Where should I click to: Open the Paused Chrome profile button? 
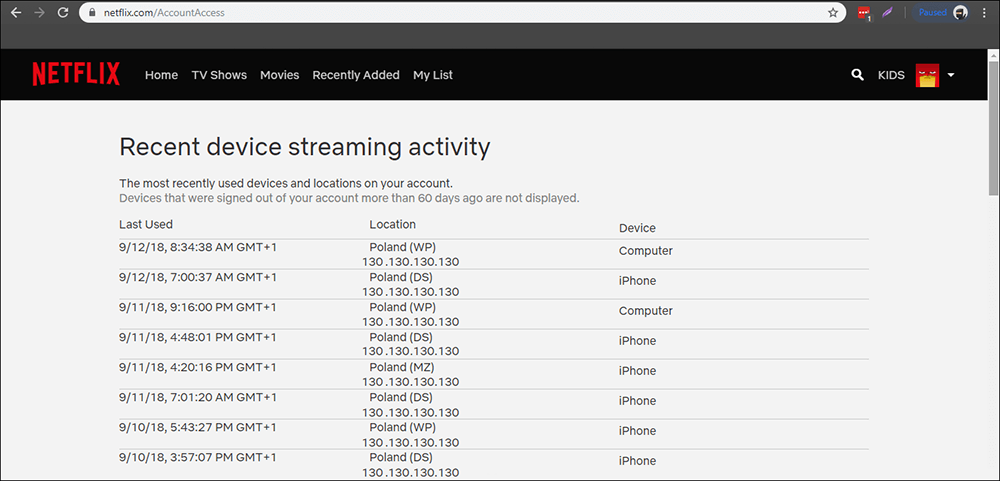coord(942,13)
